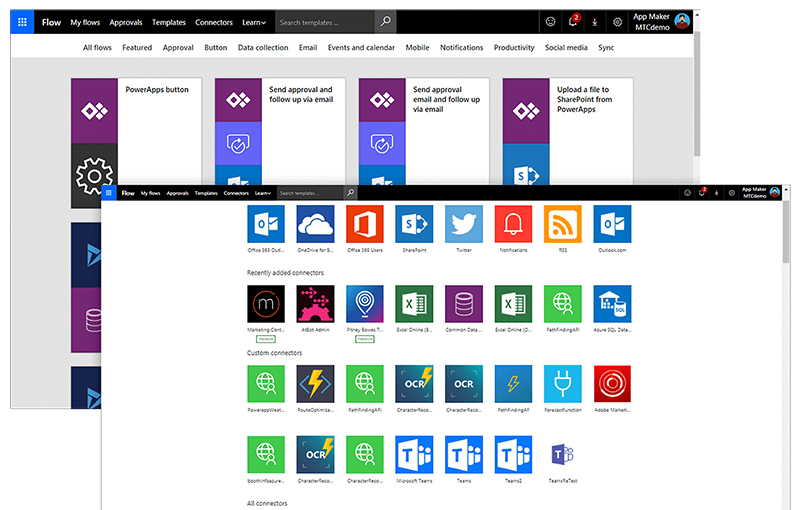
Task: Choose the Common Data Service connector
Action: click(464, 305)
